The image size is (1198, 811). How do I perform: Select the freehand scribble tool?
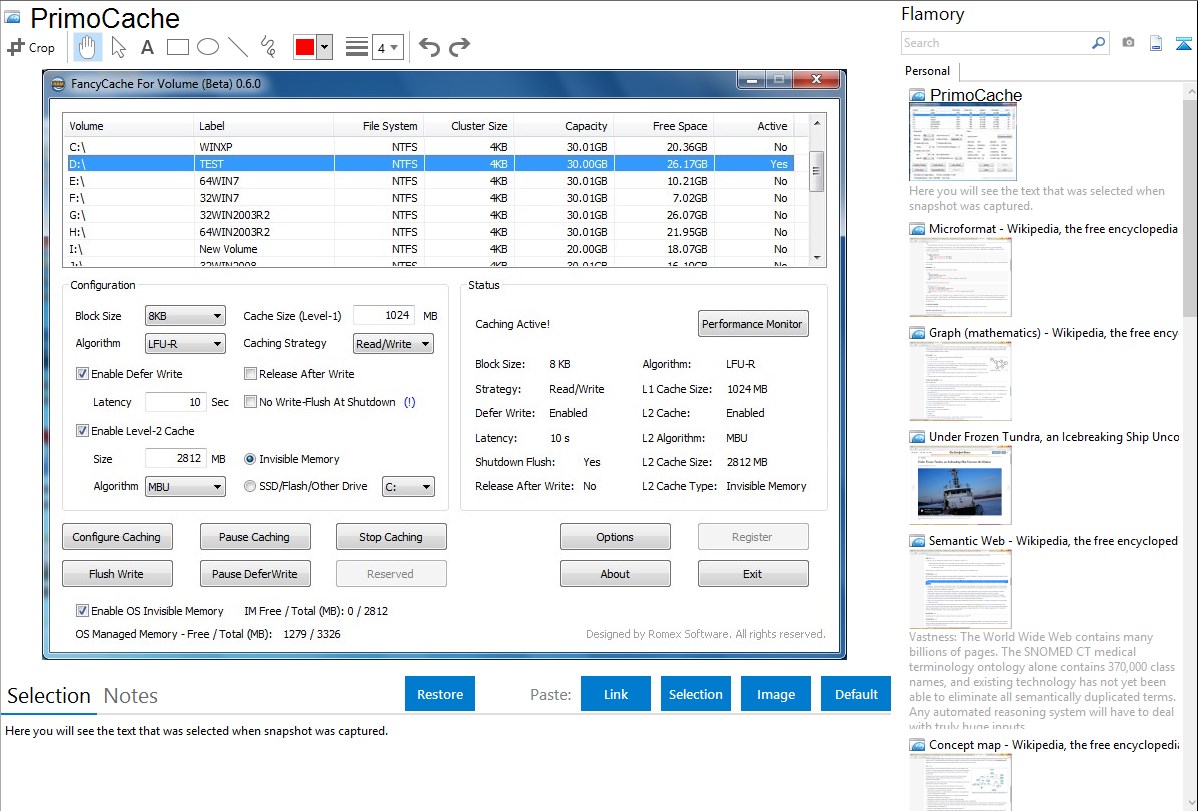click(268, 47)
